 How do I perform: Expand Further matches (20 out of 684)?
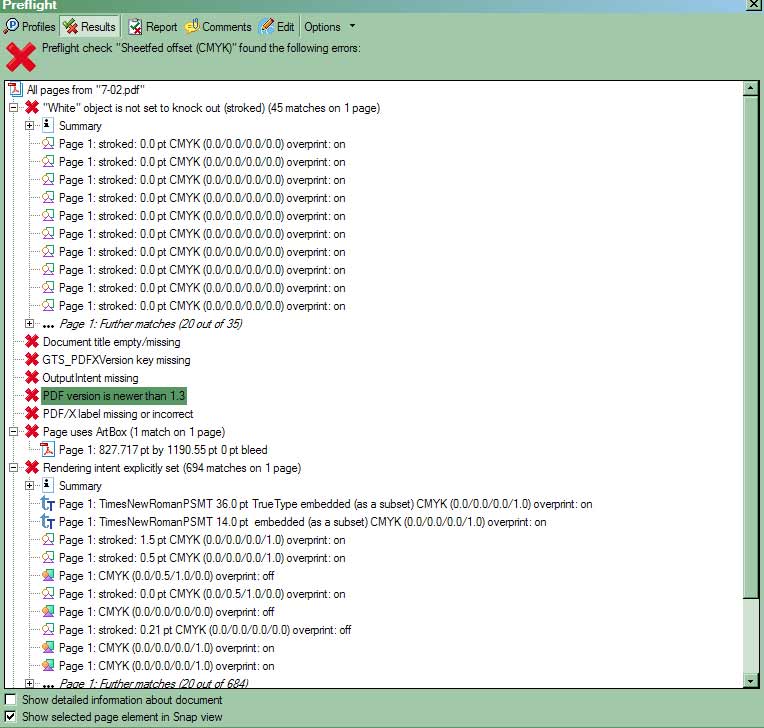[x=29, y=684]
